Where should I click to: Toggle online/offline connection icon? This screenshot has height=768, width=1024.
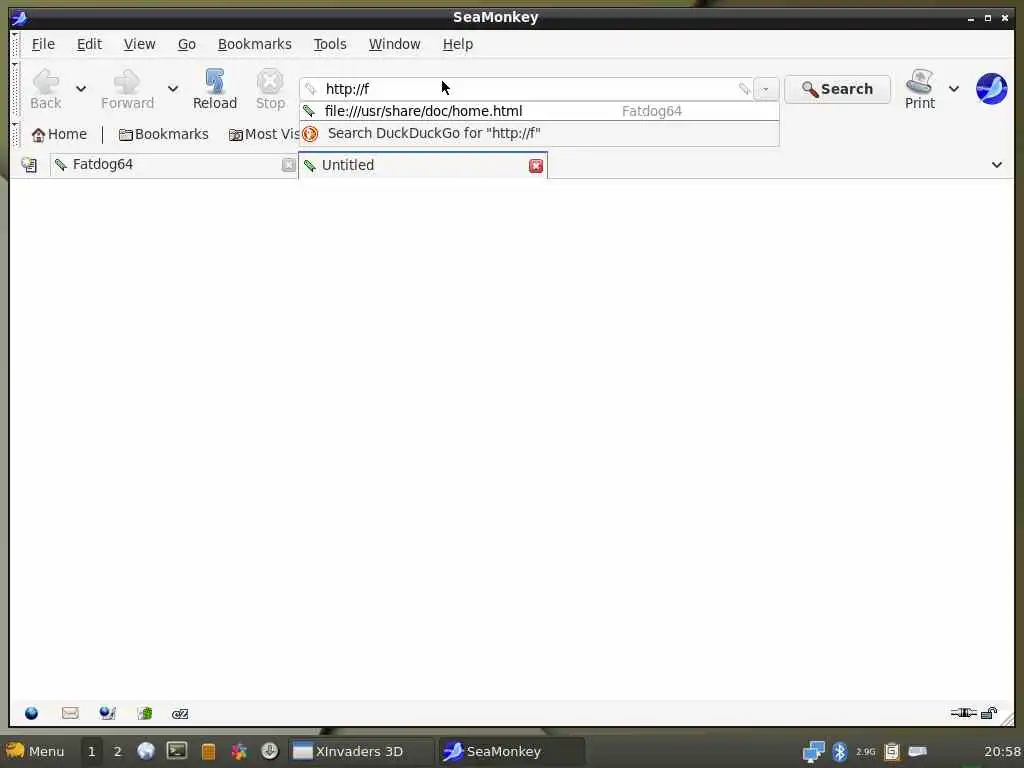tap(963, 712)
